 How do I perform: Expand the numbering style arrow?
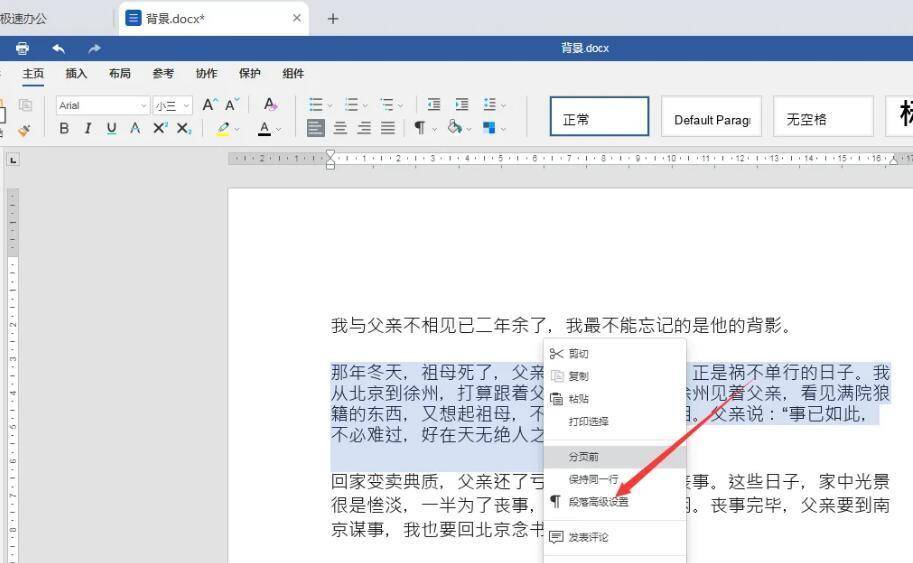coord(365,106)
